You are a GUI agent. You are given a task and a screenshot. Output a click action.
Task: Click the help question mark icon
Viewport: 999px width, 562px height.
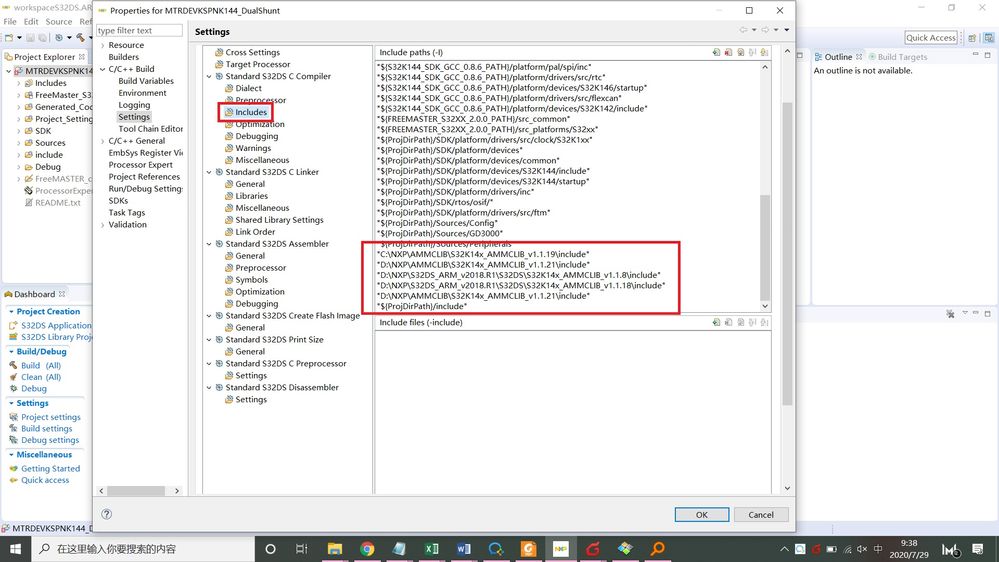pyautogui.click(x=106, y=514)
